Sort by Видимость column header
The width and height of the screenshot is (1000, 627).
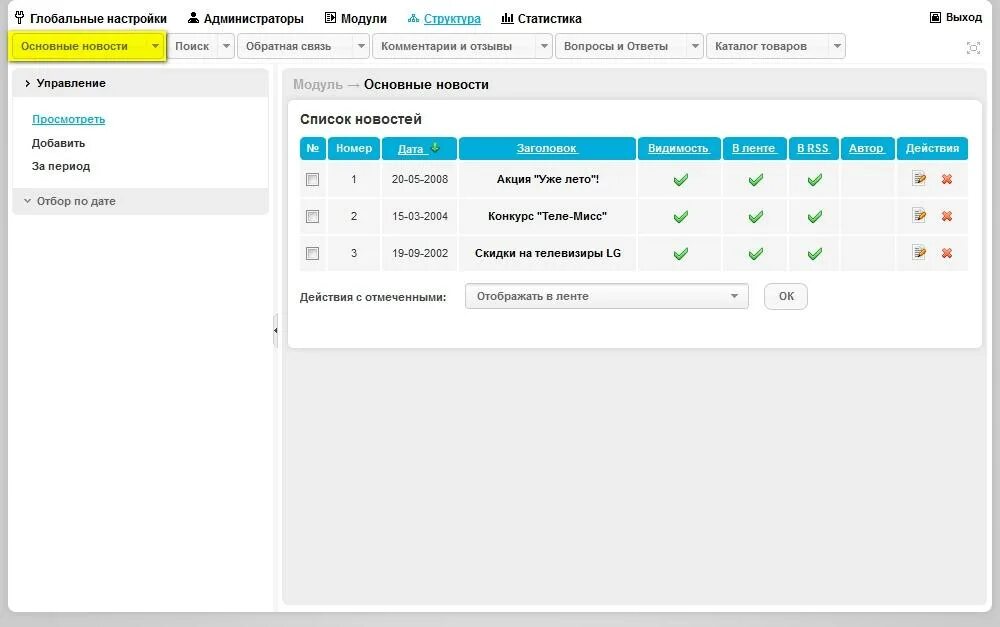click(678, 148)
